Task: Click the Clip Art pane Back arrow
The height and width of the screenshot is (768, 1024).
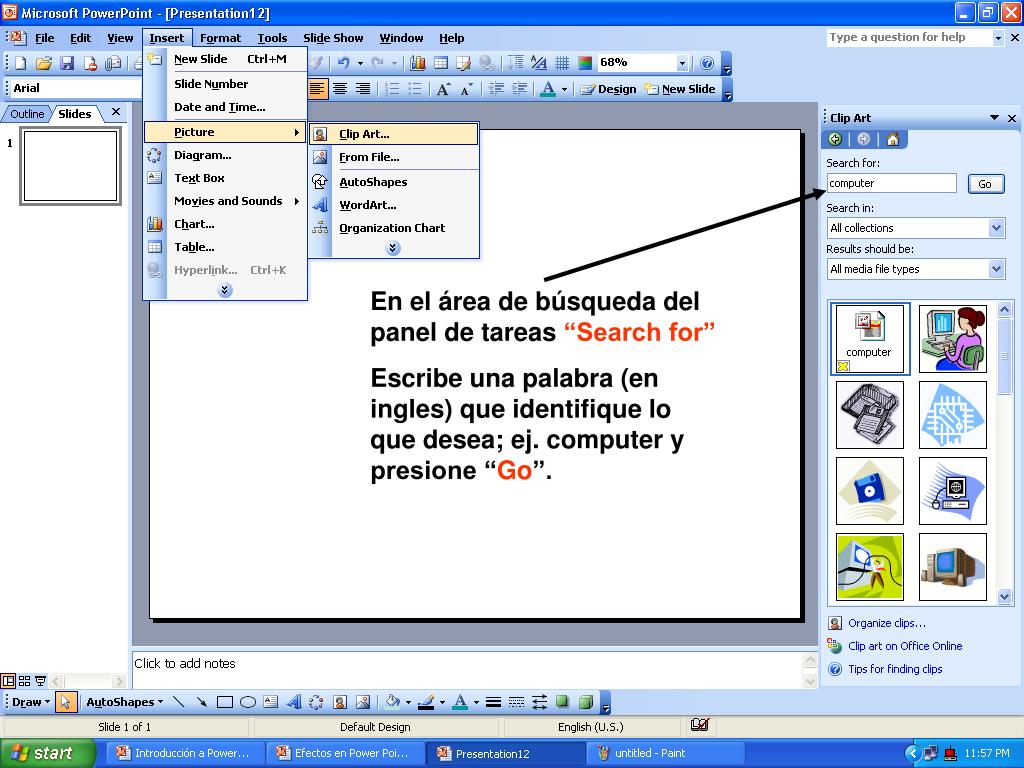Action: click(x=835, y=139)
